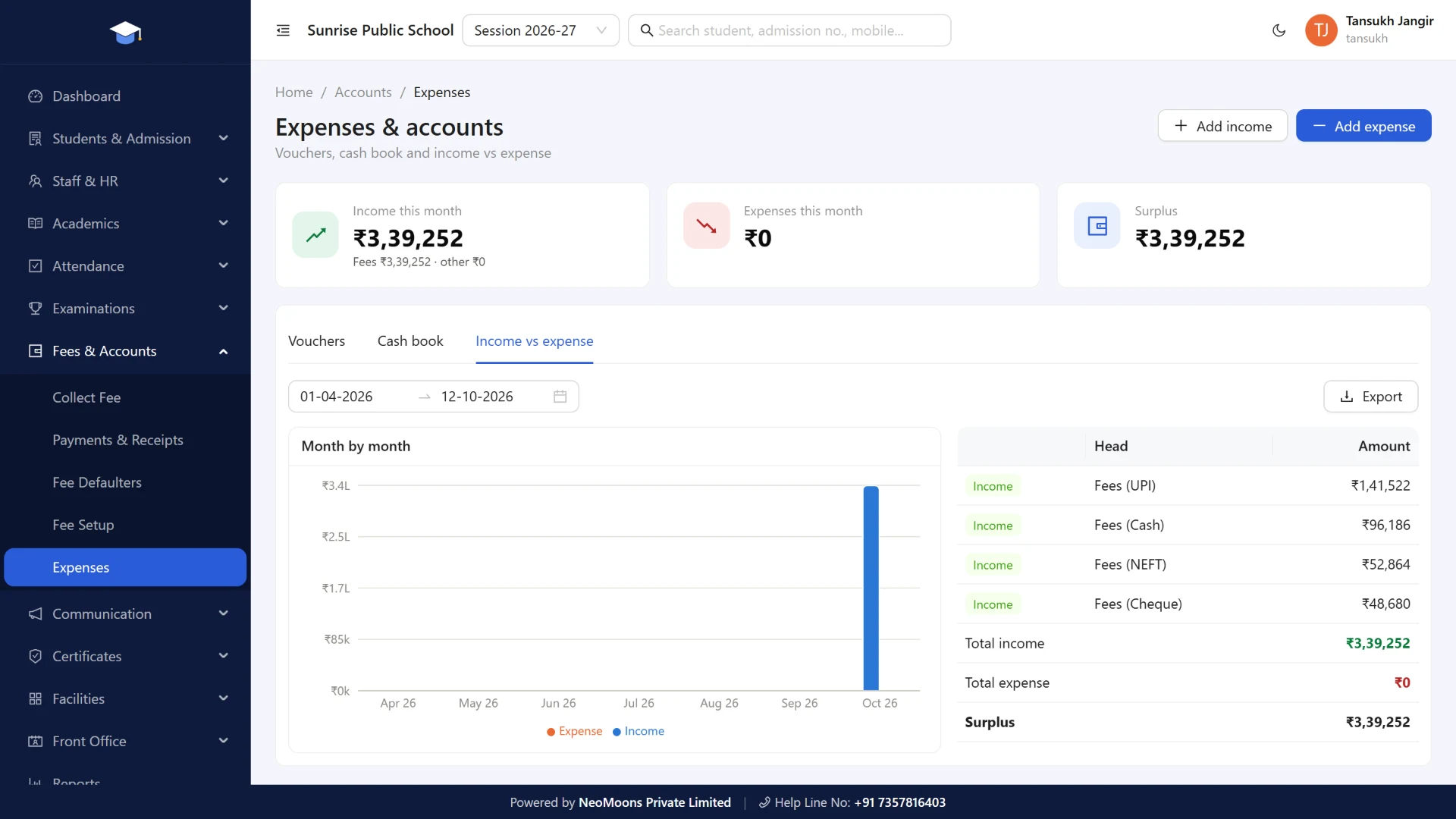
Task: Click start date 01-04-2026 field
Action: pyautogui.click(x=336, y=397)
